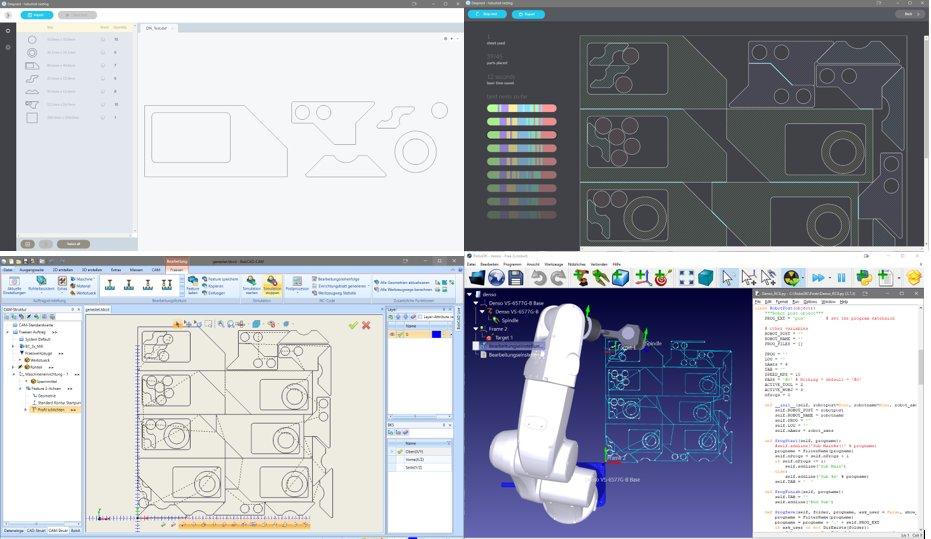Click the radiation-symbol collision check icon

coord(791,278)
